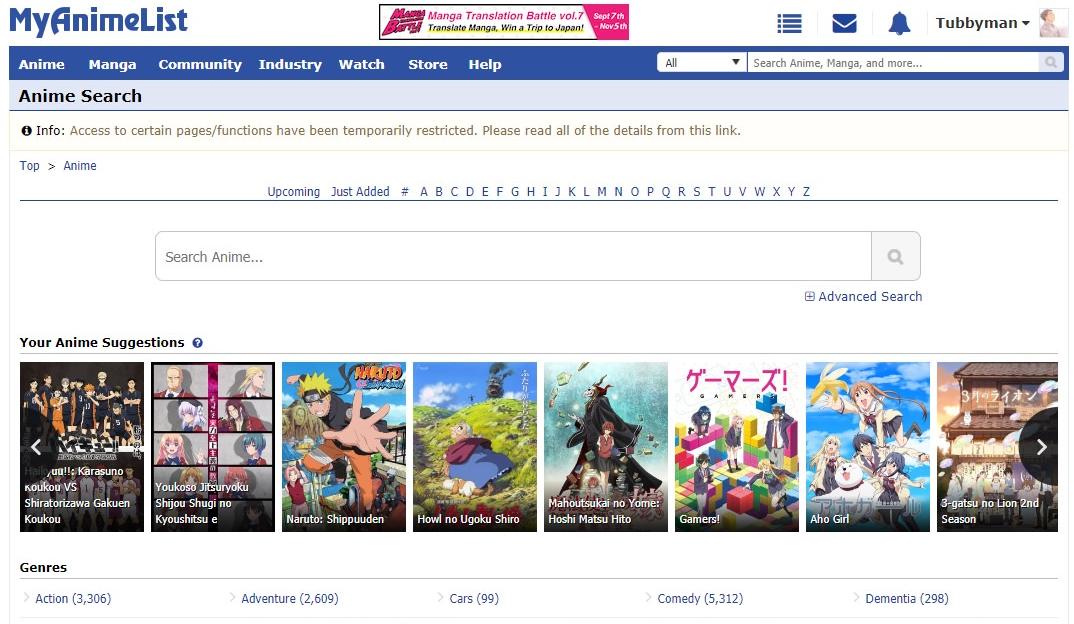
Task: Click the Manga Translation Battle banner
Action: click(503, 22)
